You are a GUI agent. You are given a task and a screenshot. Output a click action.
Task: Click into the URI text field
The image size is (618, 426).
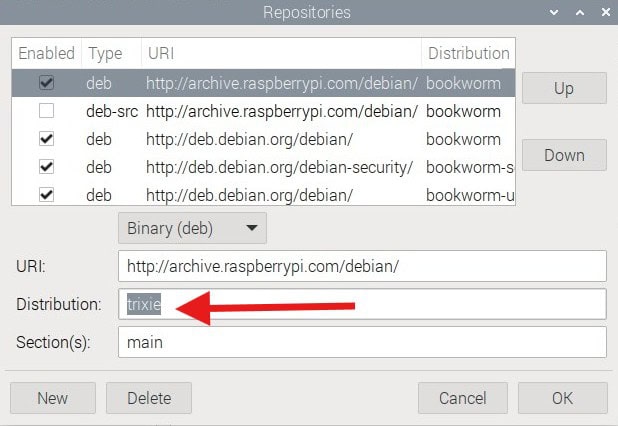point(361,267)
